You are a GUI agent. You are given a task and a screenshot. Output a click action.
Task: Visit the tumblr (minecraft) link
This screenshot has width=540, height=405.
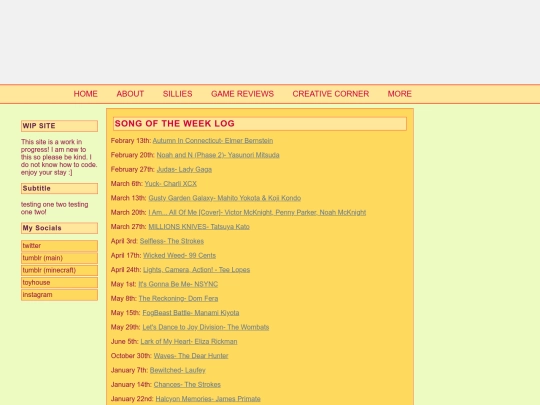(59, 270)
